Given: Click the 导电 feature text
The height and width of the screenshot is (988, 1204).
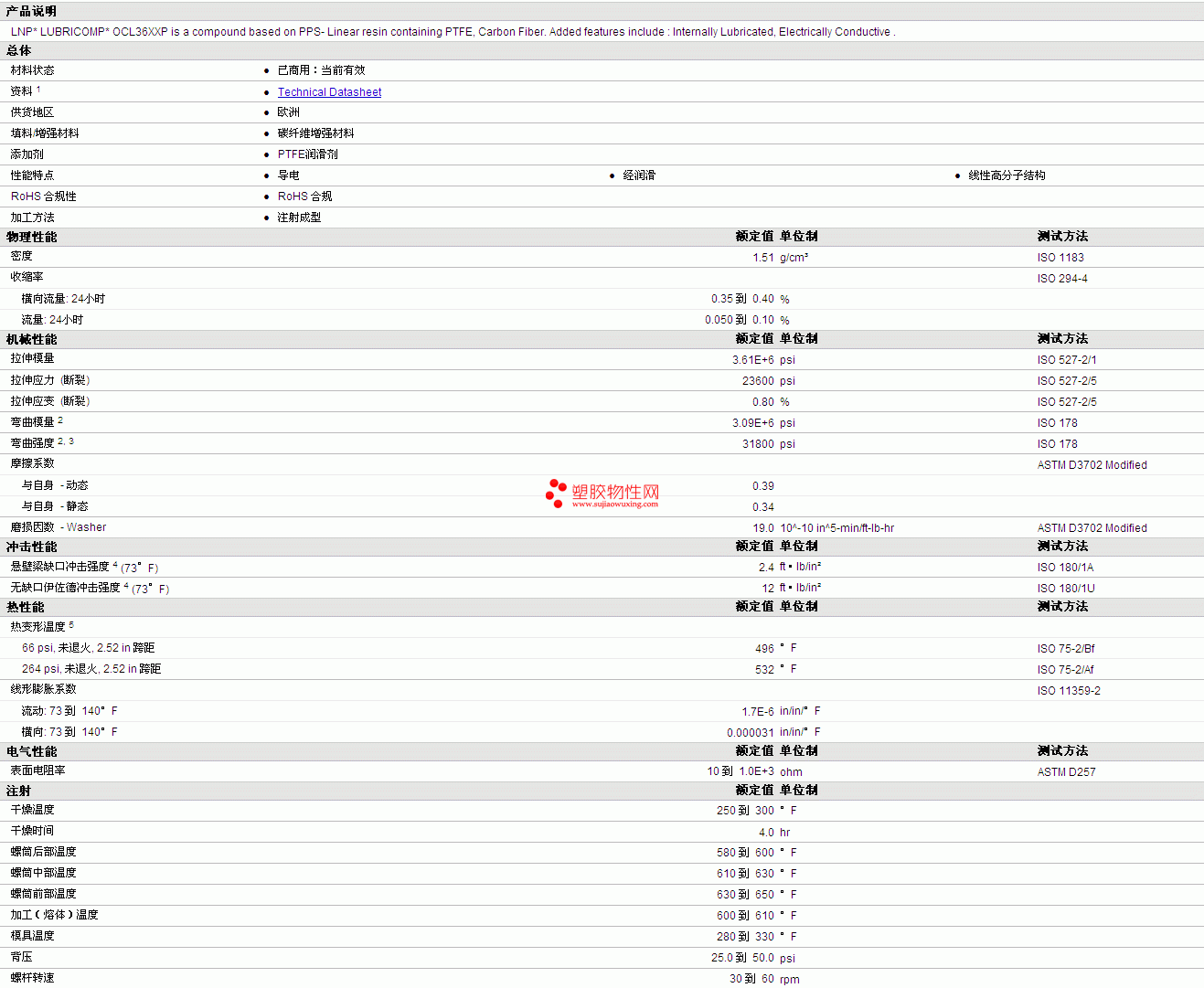Looking at the screenshot, I should point(288,175).
